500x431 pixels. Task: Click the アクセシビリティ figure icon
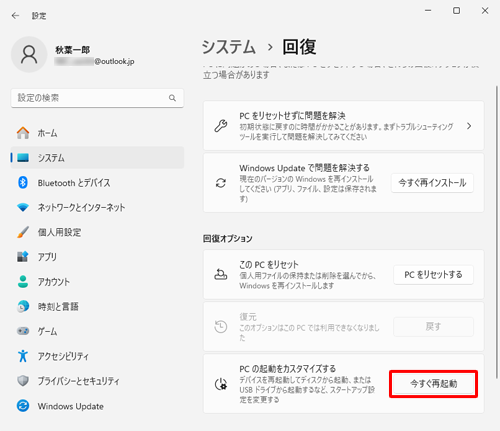23,356
